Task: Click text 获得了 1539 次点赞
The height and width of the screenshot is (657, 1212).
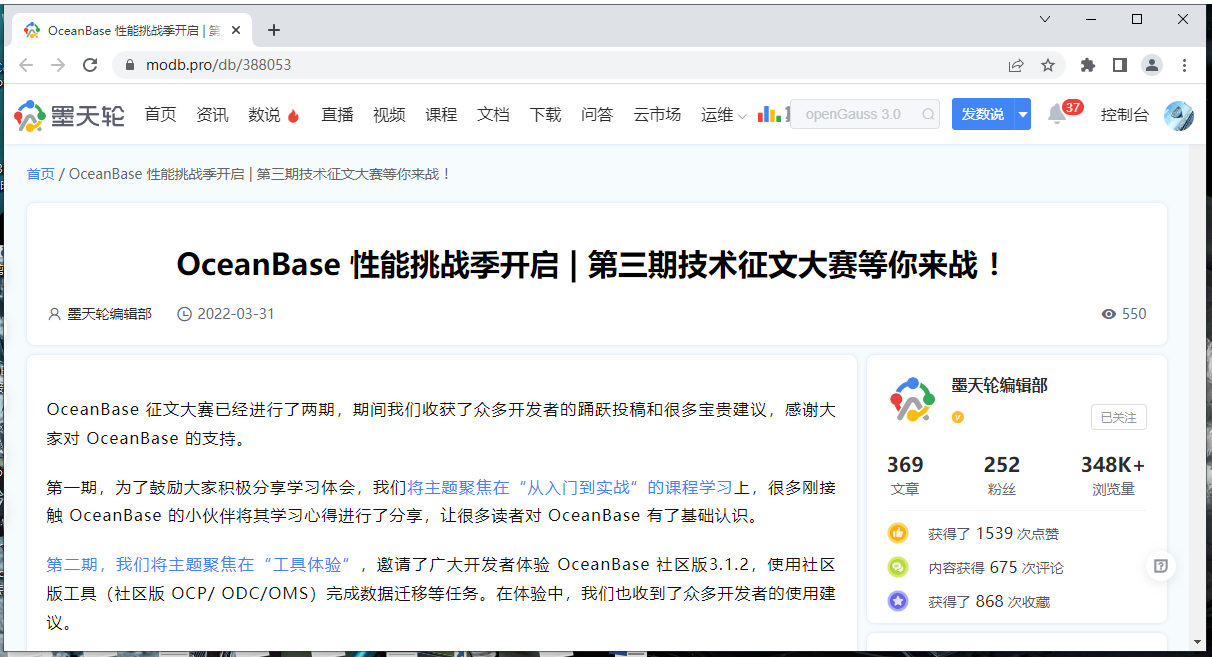Action: click(993, 533)
